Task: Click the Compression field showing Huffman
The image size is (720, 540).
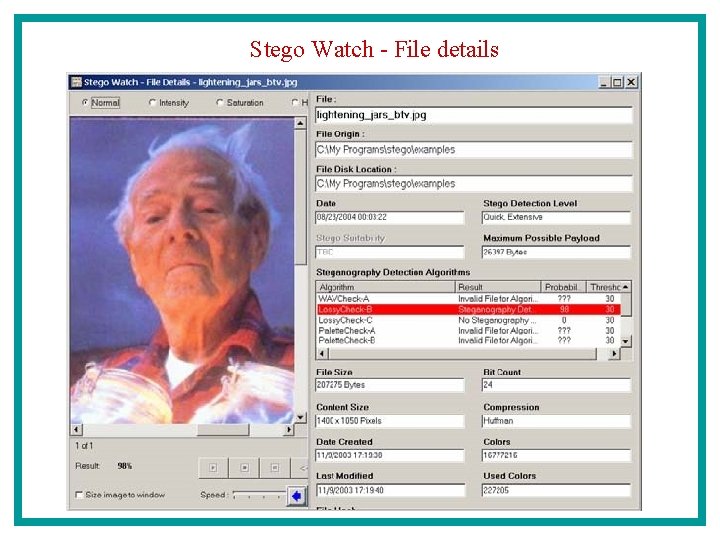Action: coord(556,421)
